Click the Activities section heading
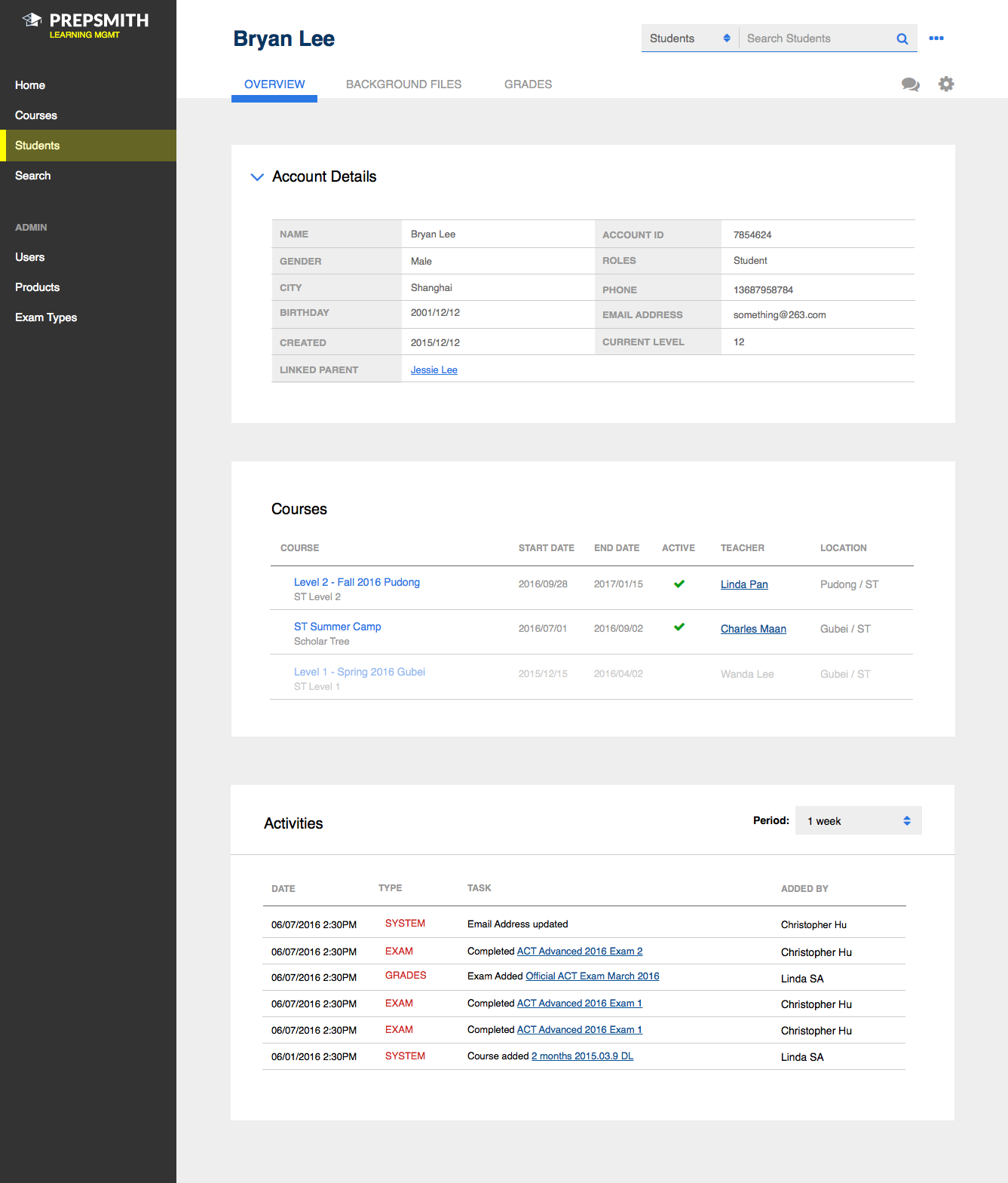 (293, 823)
